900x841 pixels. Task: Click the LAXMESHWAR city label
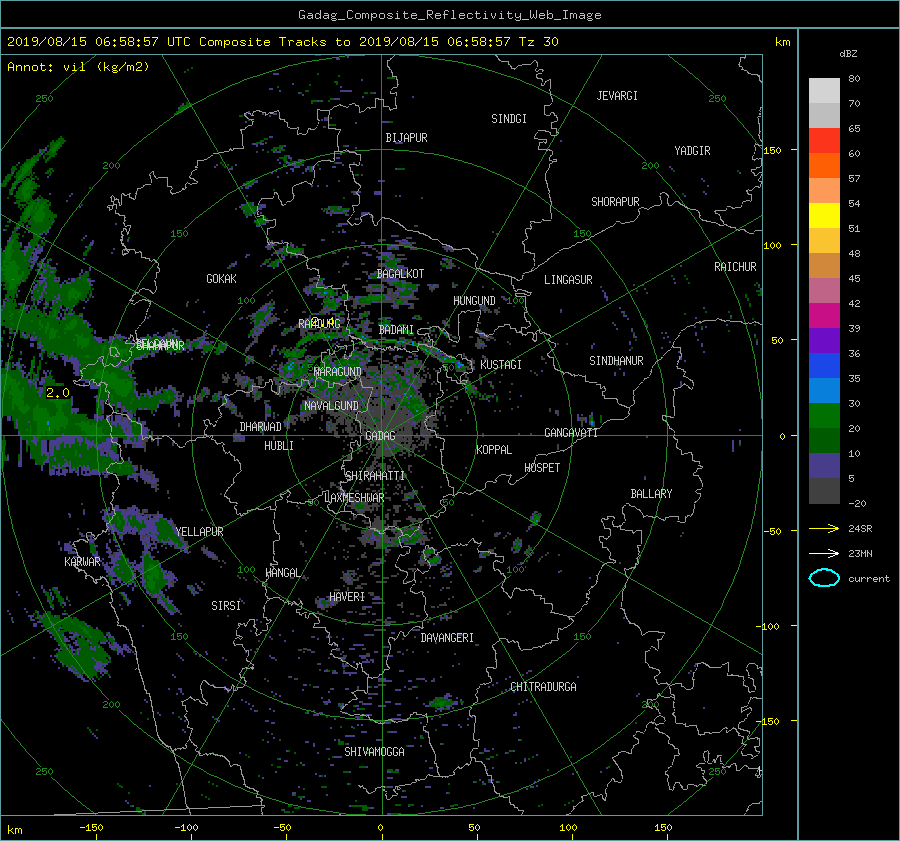tap(354, 498)
